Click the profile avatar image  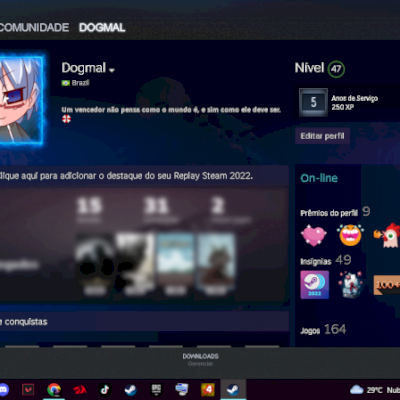coord(21,99)
